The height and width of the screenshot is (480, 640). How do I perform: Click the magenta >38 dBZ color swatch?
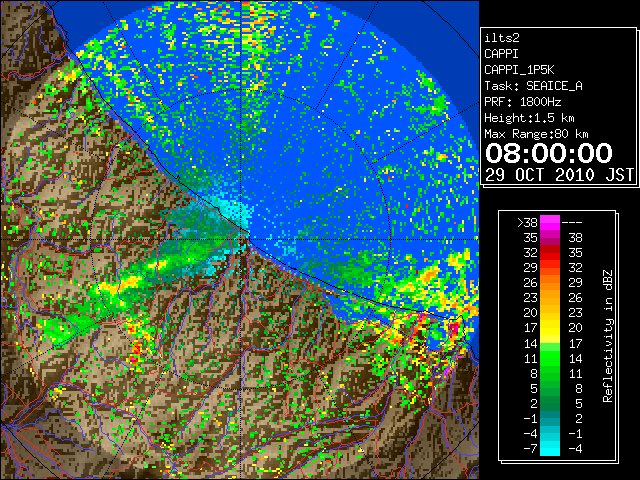tap(550, 223)
